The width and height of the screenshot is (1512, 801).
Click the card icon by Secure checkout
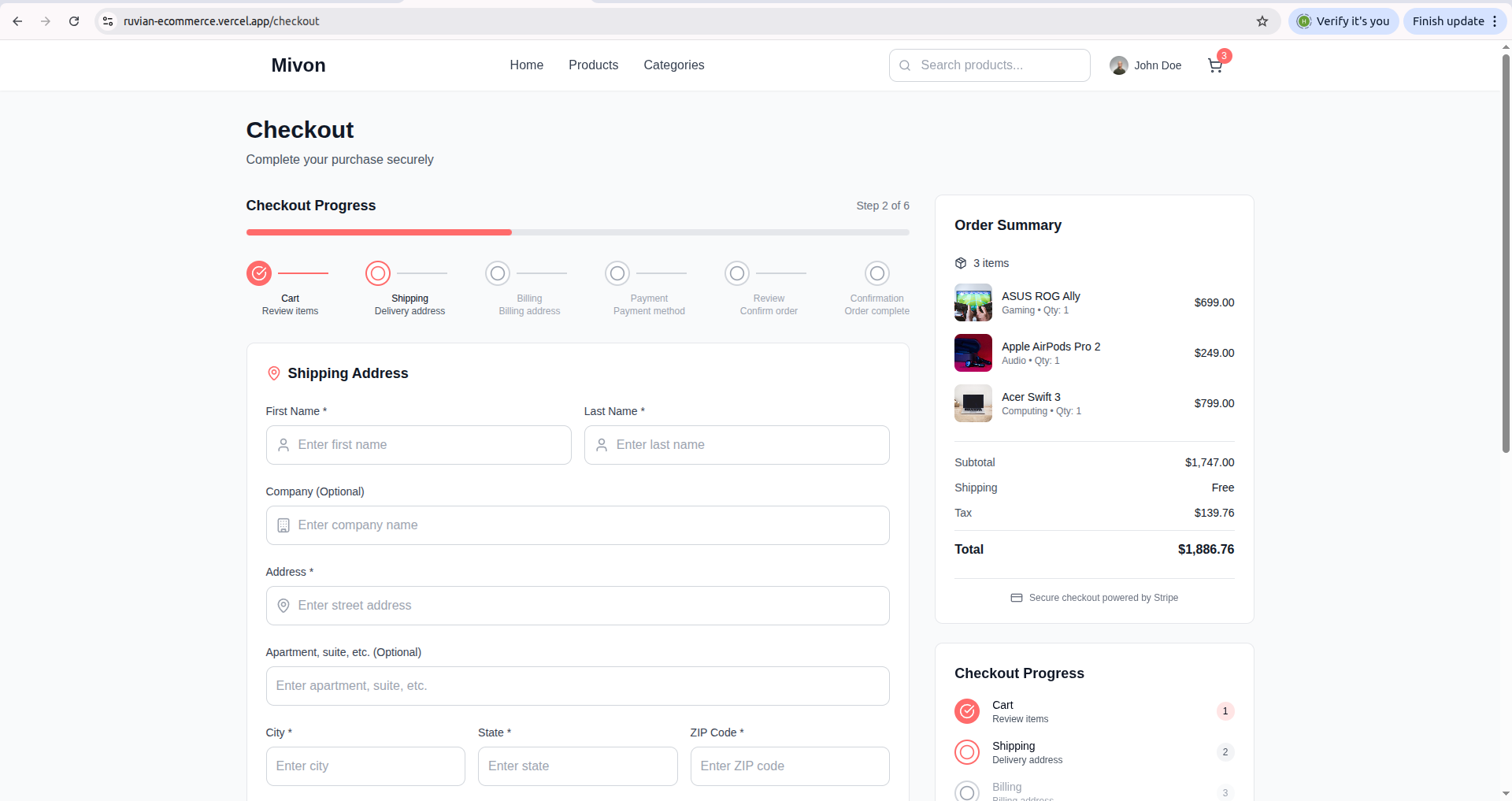[1017, 598]
